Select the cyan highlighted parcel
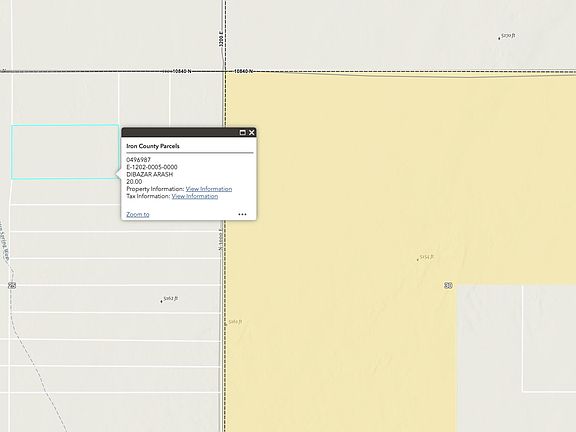The image size is (576, 432). 65,152
